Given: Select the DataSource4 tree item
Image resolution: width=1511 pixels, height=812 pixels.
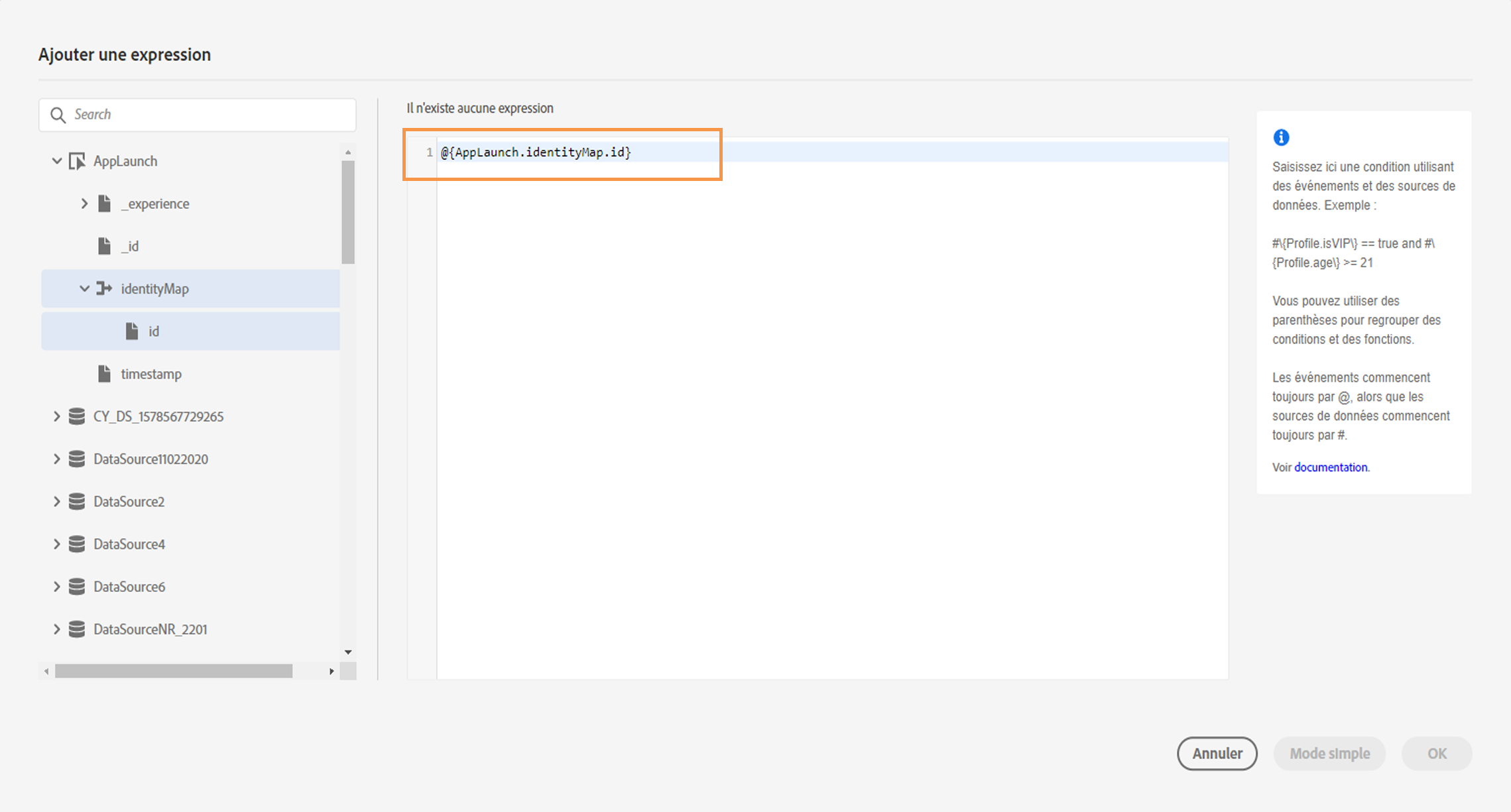Looking at the screenshot, I should [x=129, y=544].
